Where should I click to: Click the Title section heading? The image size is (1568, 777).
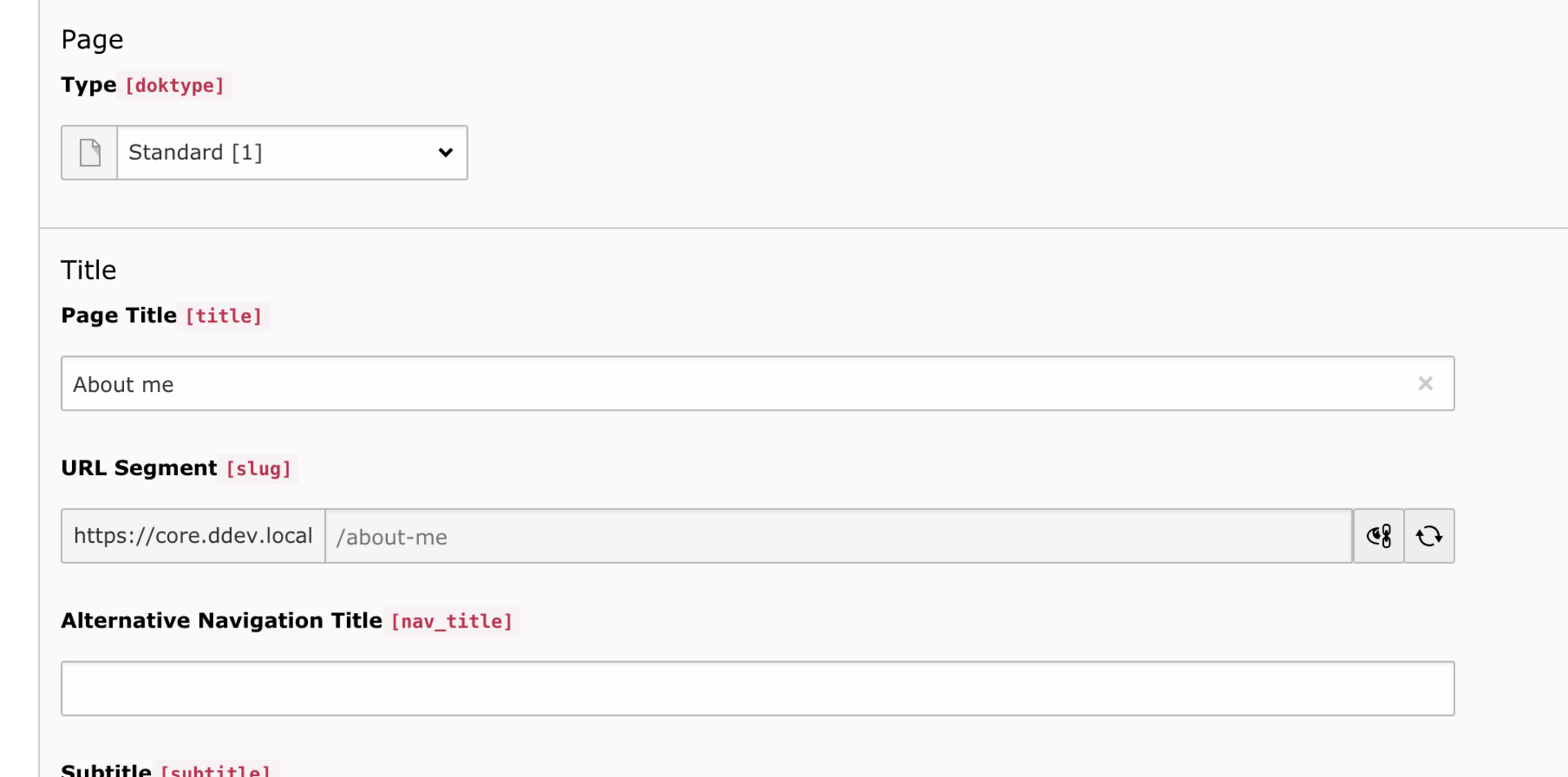88,270
